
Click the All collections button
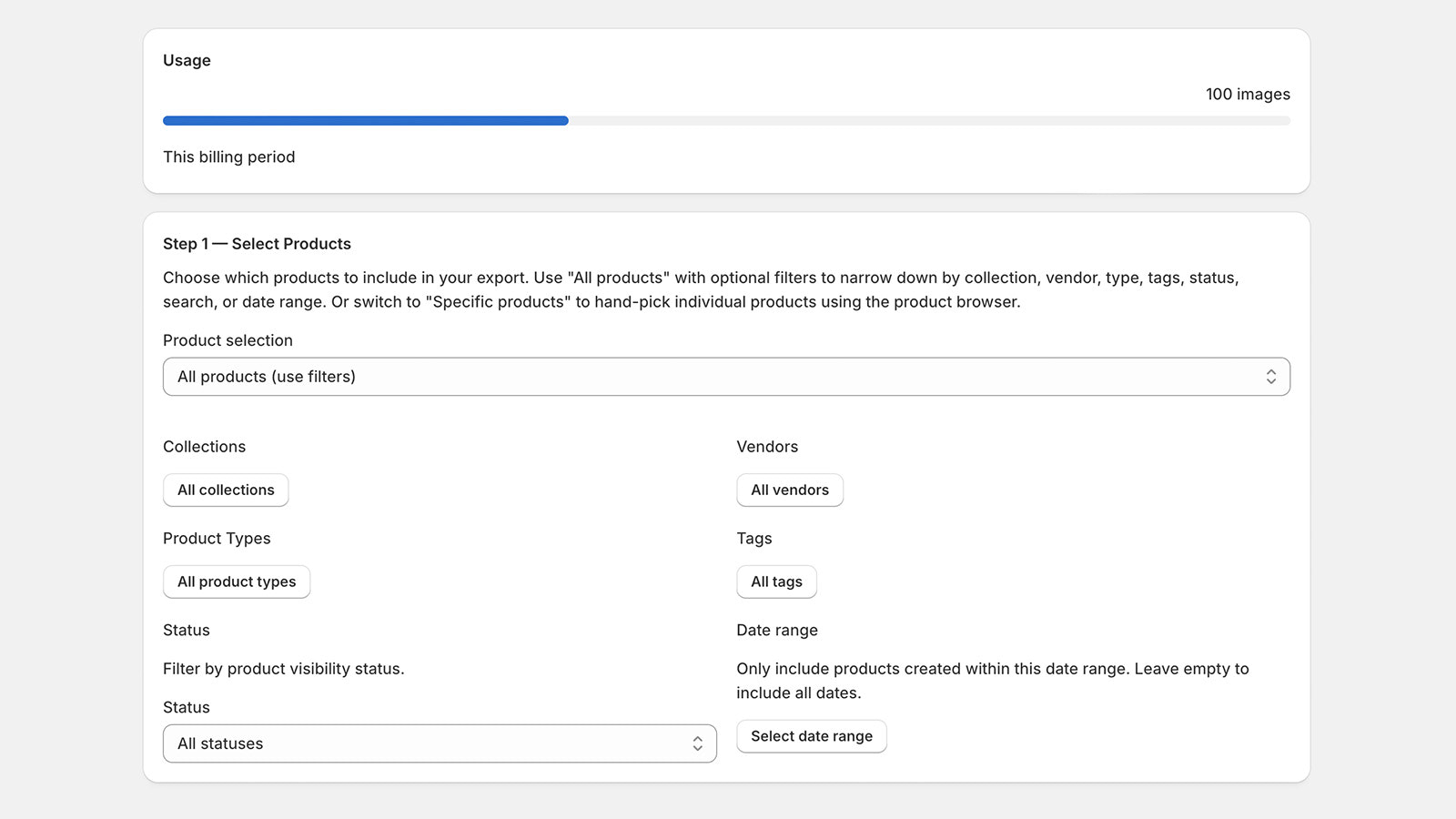226,490
